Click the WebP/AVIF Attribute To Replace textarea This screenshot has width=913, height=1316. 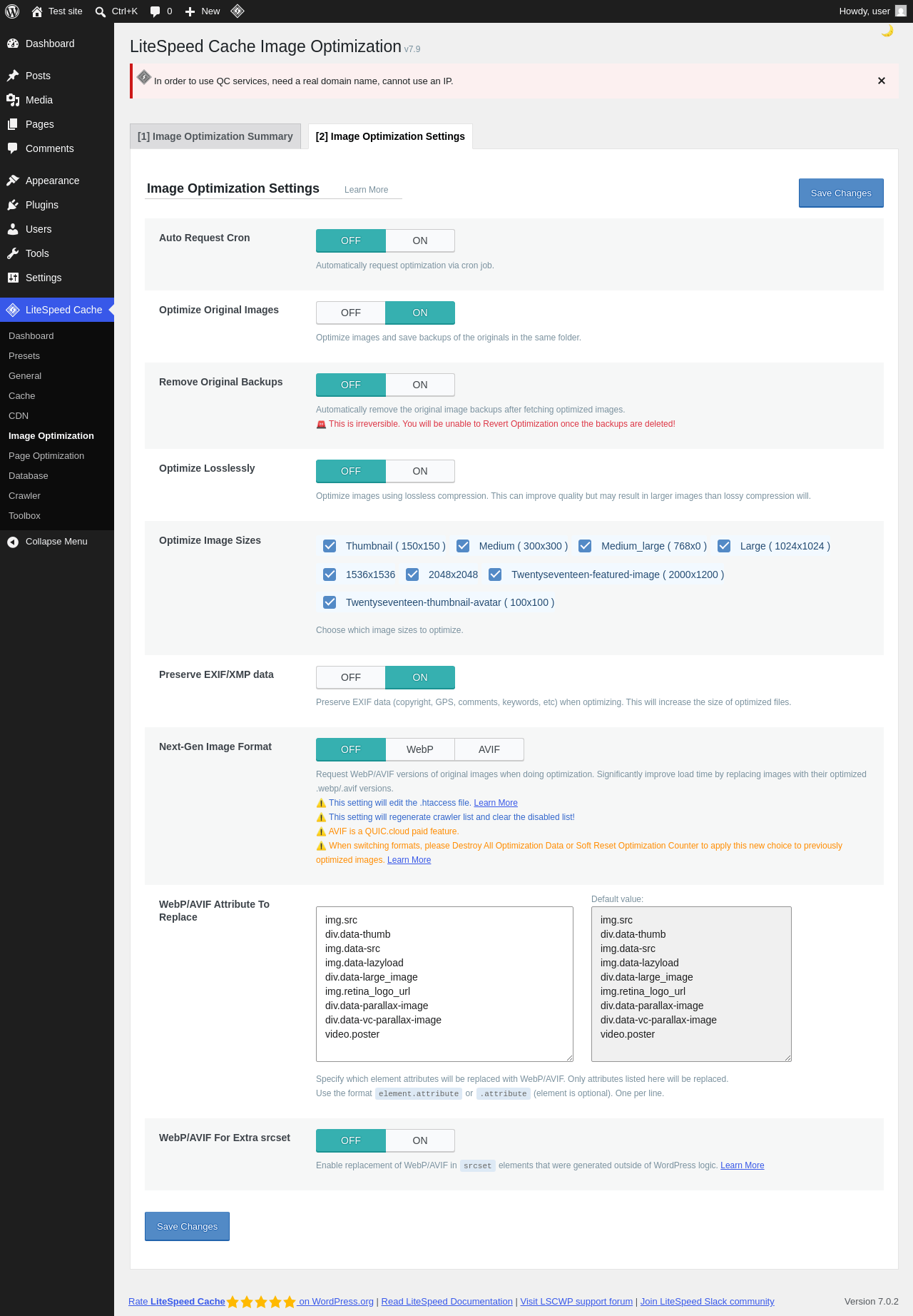pyautogui.click(x=444, y=984)
